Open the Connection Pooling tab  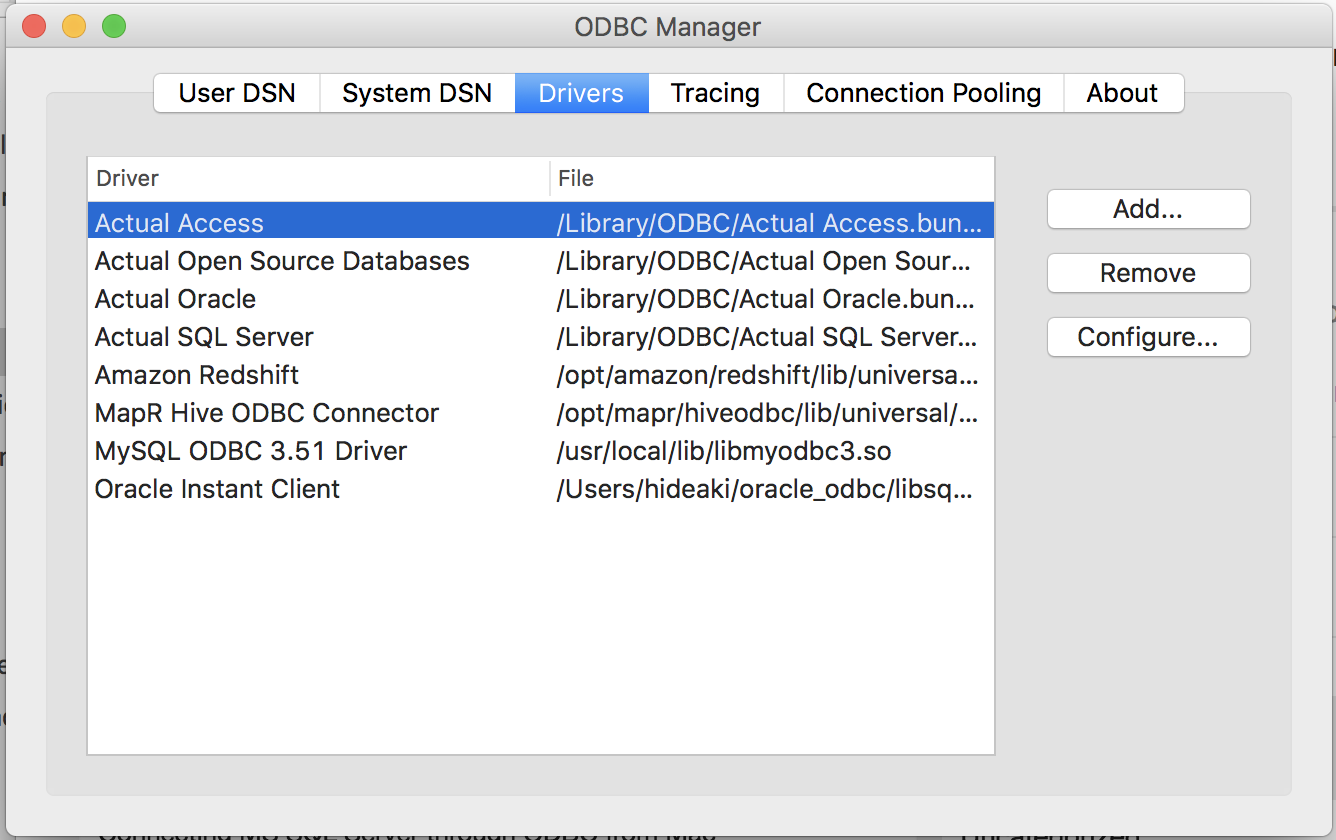tap(923, 92)
